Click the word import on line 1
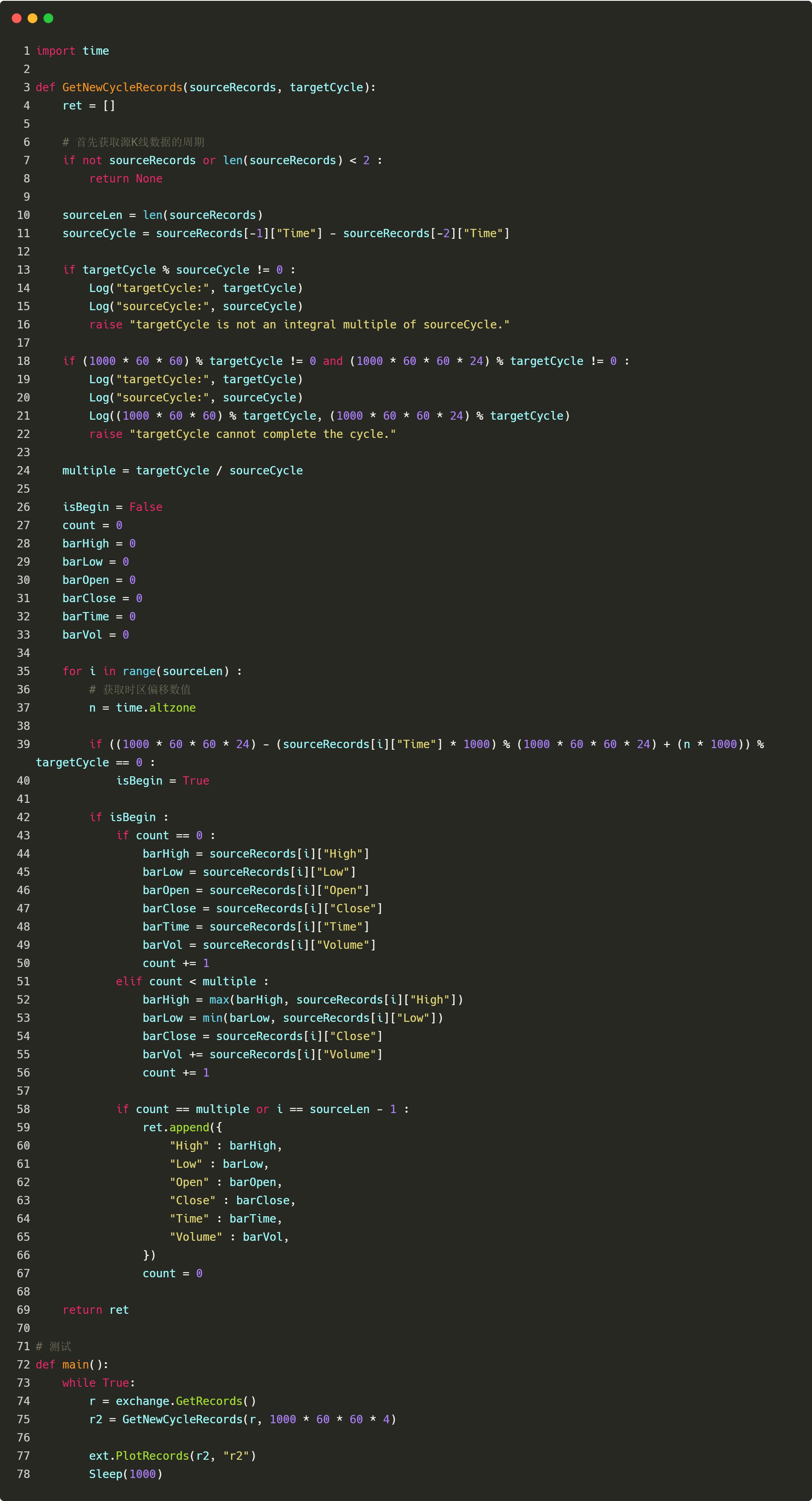Viewport: 812px width, 1501px height. tap(56, 51)
